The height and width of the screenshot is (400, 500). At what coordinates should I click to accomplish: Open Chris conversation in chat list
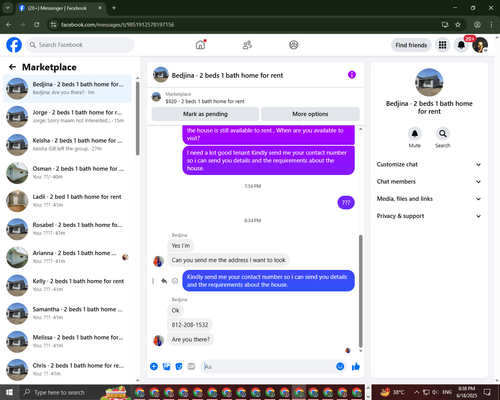68,369
